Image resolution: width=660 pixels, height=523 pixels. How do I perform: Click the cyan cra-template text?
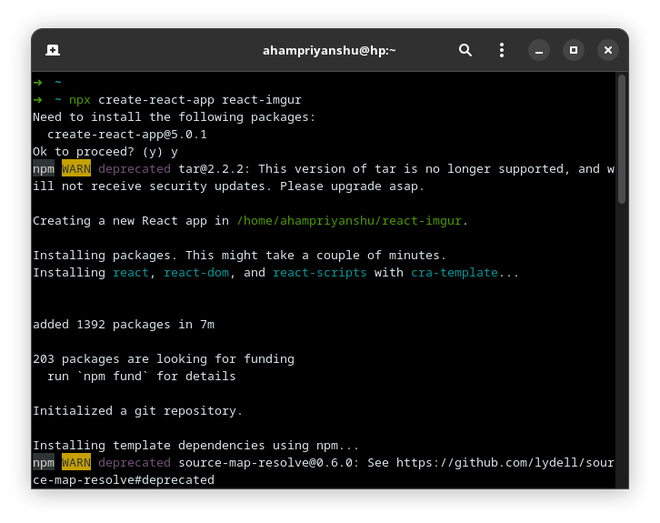[x=453, y=273]
